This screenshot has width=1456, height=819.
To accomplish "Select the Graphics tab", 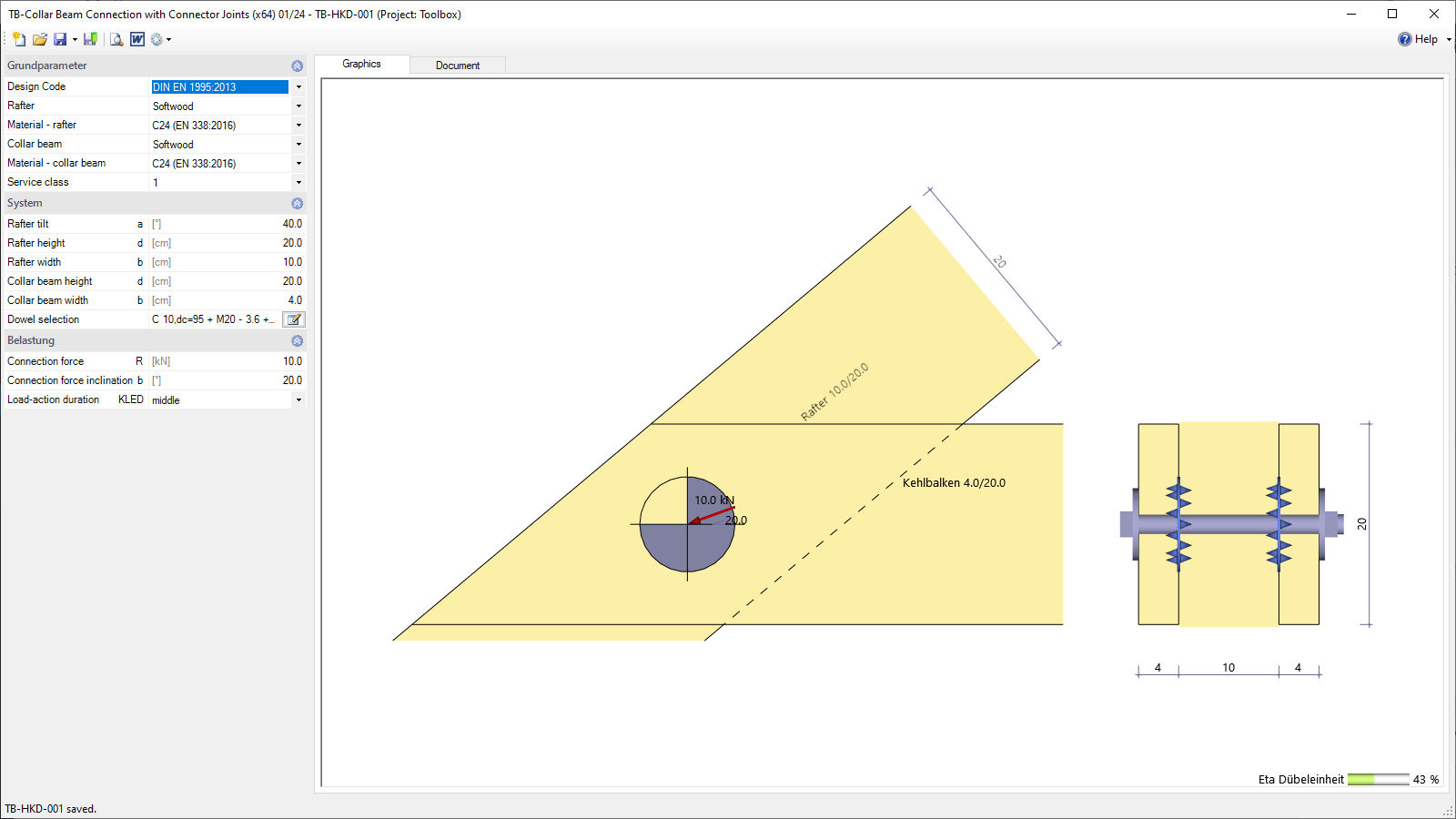I will point(361,64).
